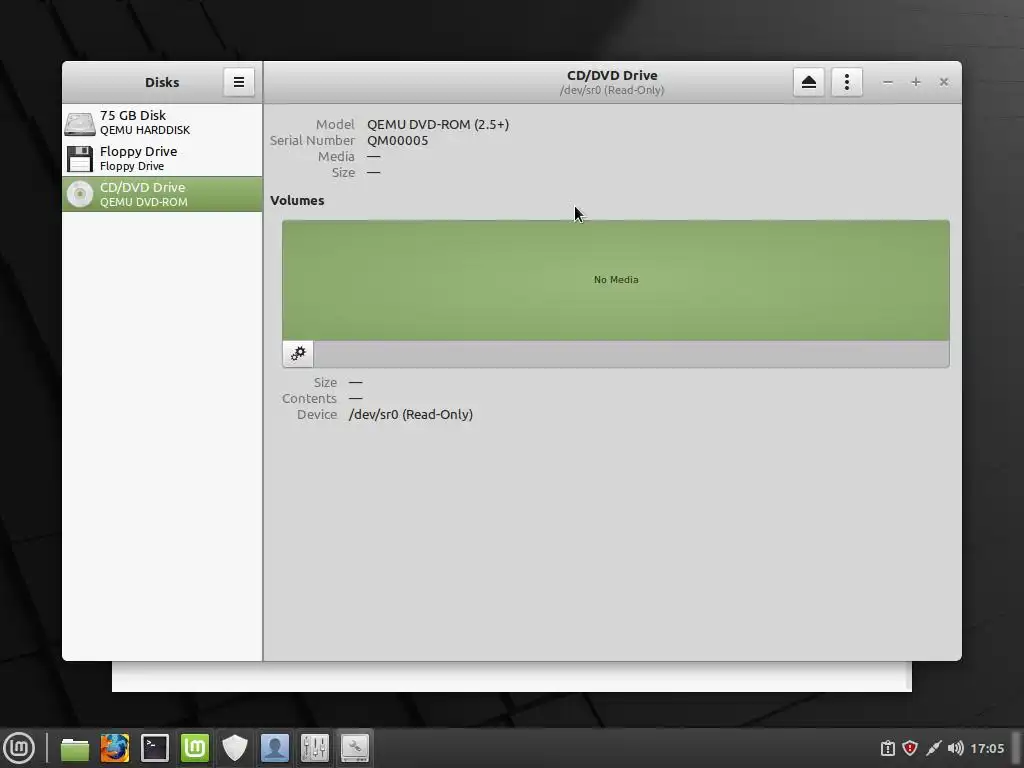The height and width of the screenshot is (768, 1024).
Task: Open the Files manager from taskbar
Action: tap(75, 748)
